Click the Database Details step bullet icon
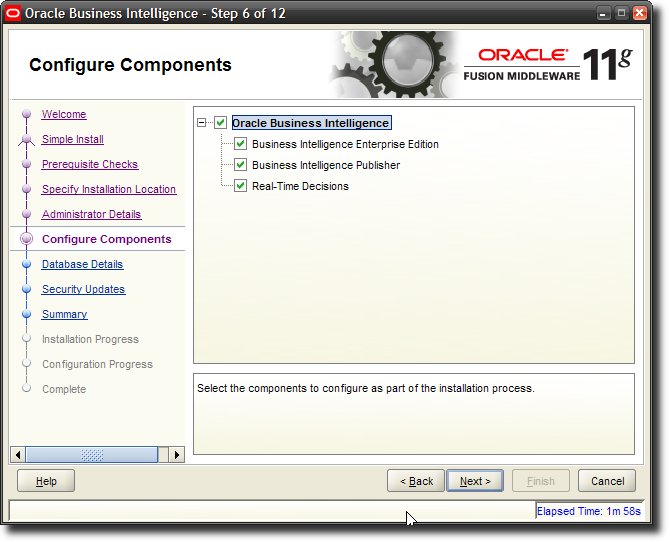Screen dimensions: 670x542 click(26, 264)
